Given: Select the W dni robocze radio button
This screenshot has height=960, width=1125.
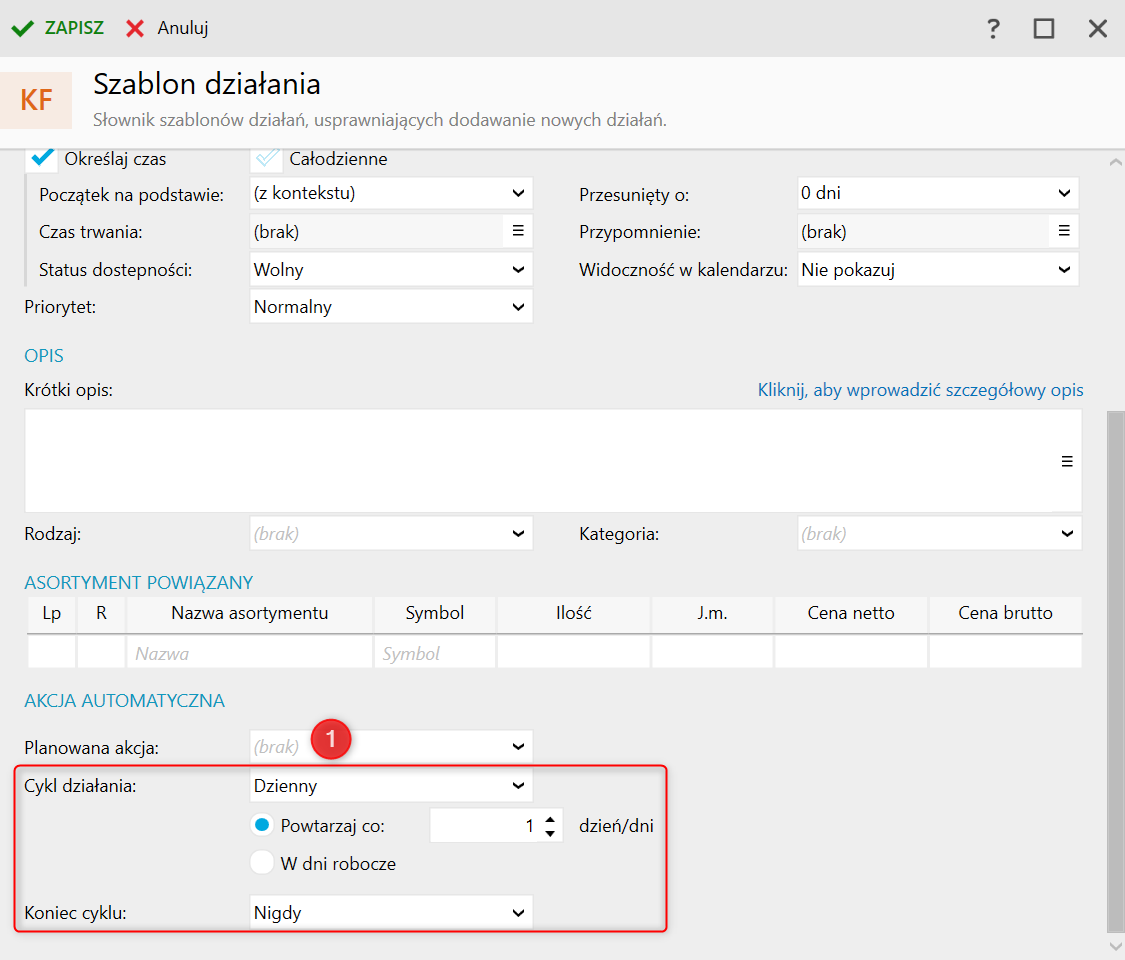Looking at the screenshot, I should 262,863.
